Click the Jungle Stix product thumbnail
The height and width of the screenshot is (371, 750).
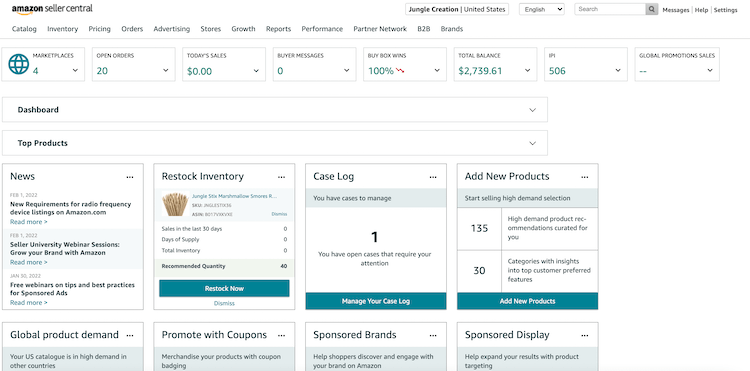tap(176, 204)
